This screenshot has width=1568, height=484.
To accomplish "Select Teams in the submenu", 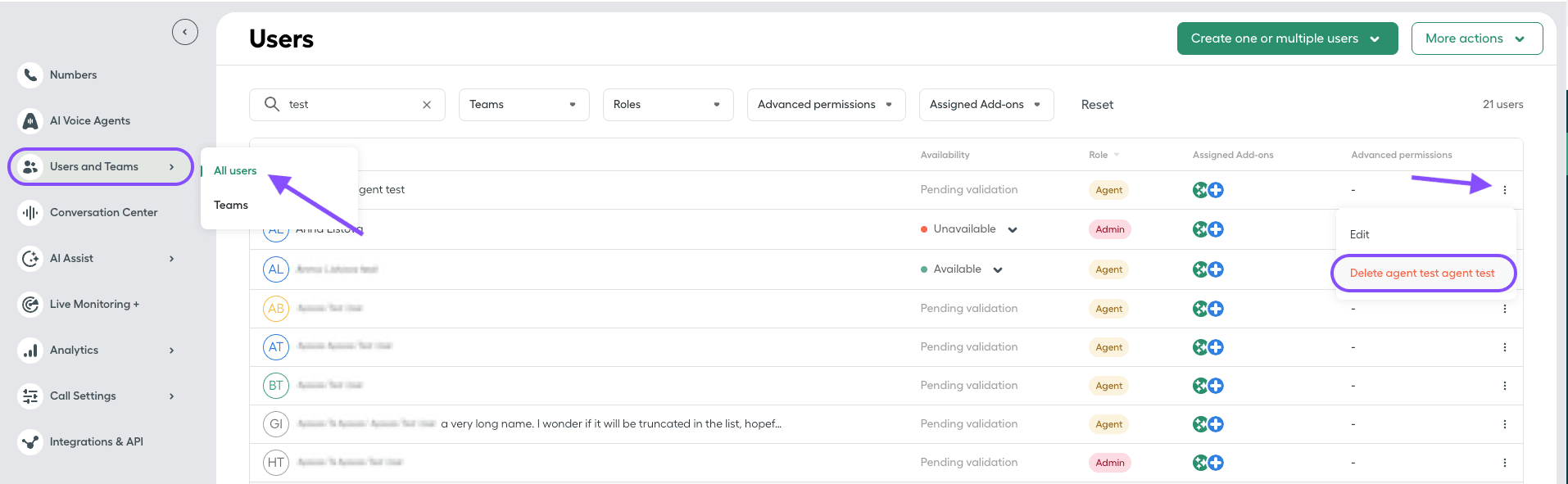I will 231,205.
